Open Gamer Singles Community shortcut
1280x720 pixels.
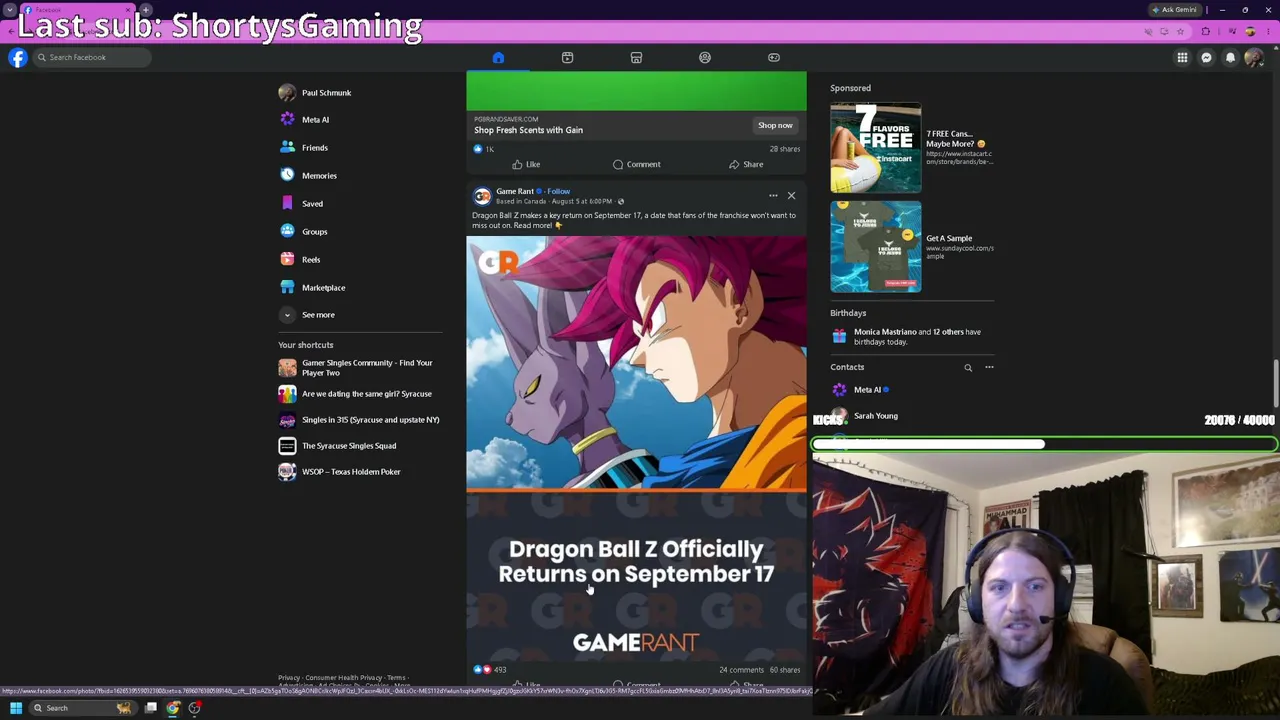pos(360,368)
